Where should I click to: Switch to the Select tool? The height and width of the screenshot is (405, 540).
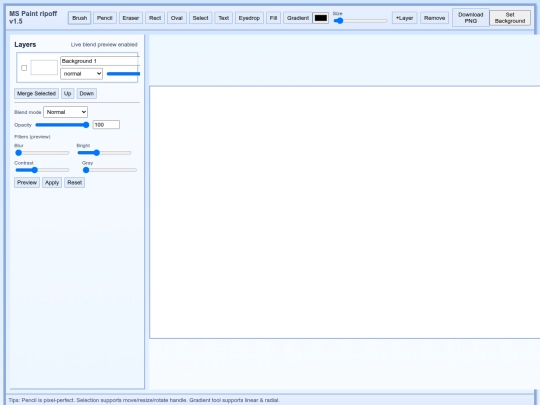pyautogui.click(x=200, y=18)
